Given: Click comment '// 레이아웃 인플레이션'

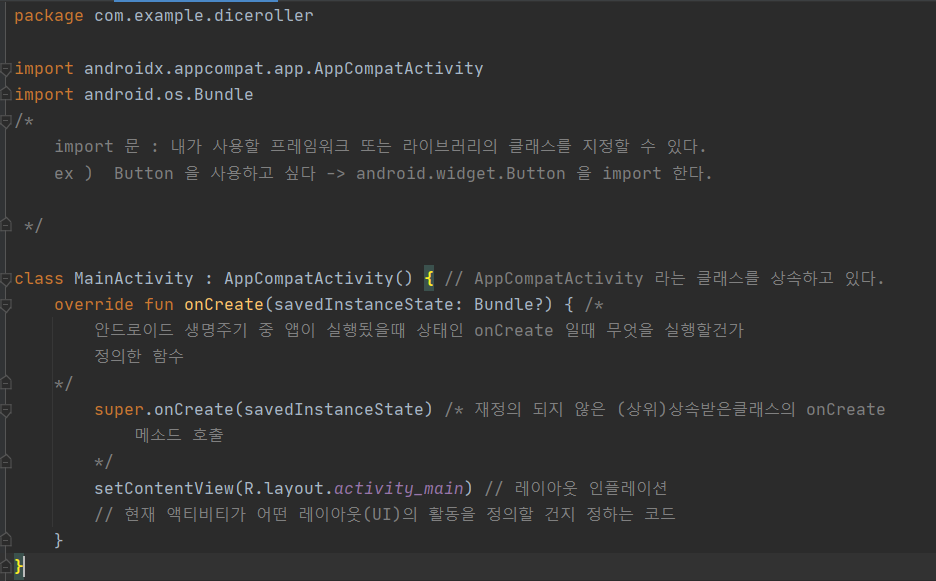Looking at the screenshot, I should tap(575, 488).
